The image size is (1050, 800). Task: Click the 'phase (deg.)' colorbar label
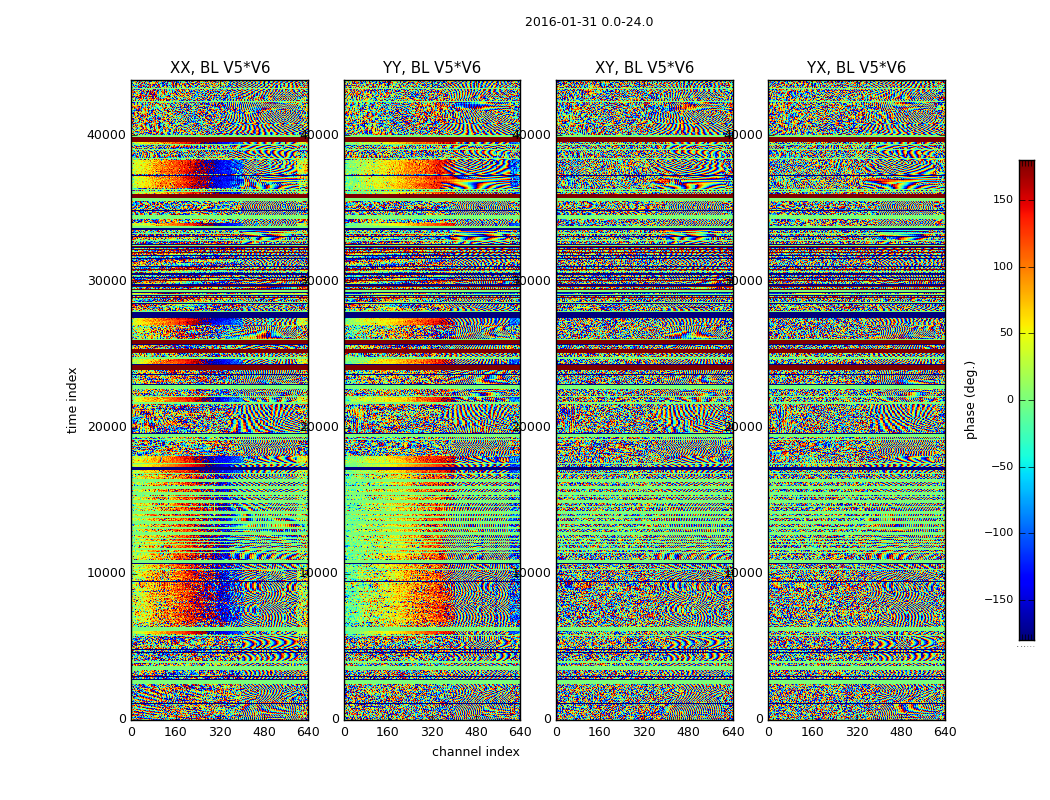[x=970, y=400]
